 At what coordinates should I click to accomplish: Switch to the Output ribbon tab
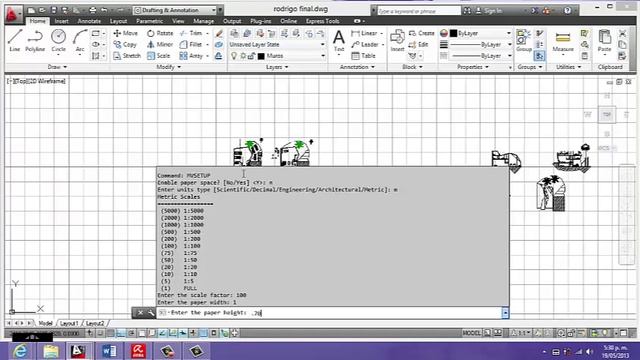click(x=232, y=21)
